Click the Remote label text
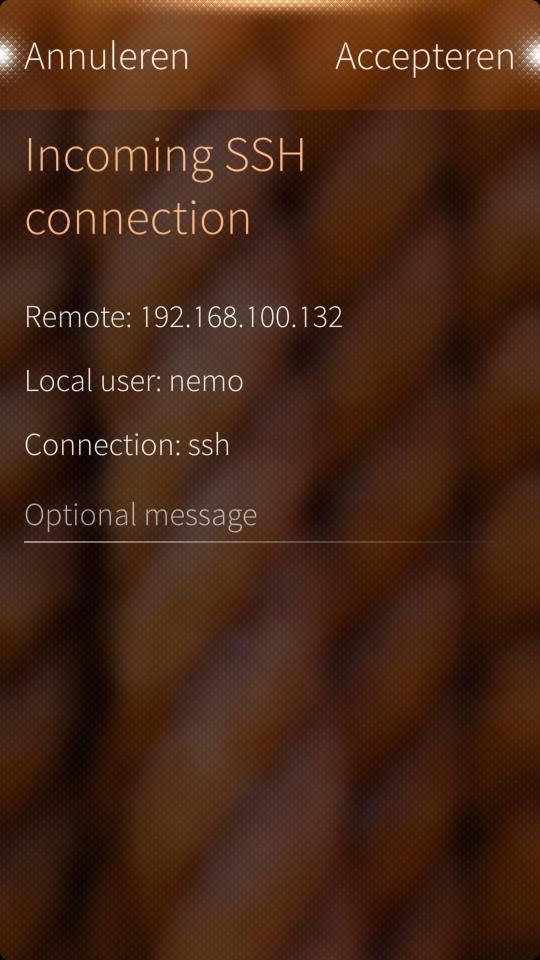Screen dimensions: 540x960 78,317
